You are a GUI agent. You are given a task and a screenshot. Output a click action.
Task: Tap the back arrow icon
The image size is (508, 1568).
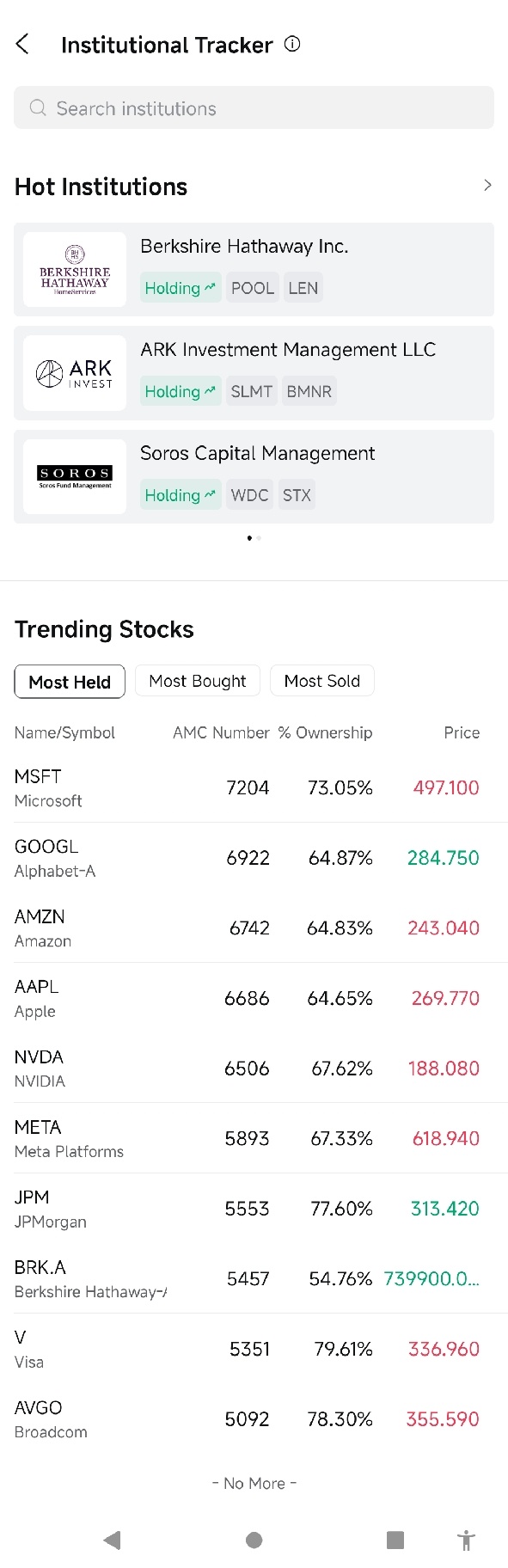click(x=23, y=44)
